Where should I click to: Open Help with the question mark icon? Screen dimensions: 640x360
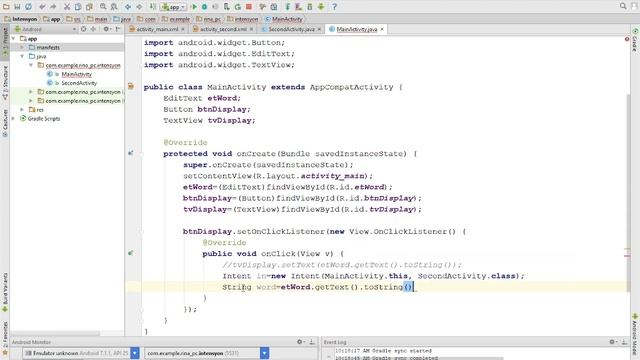point(334,7)
